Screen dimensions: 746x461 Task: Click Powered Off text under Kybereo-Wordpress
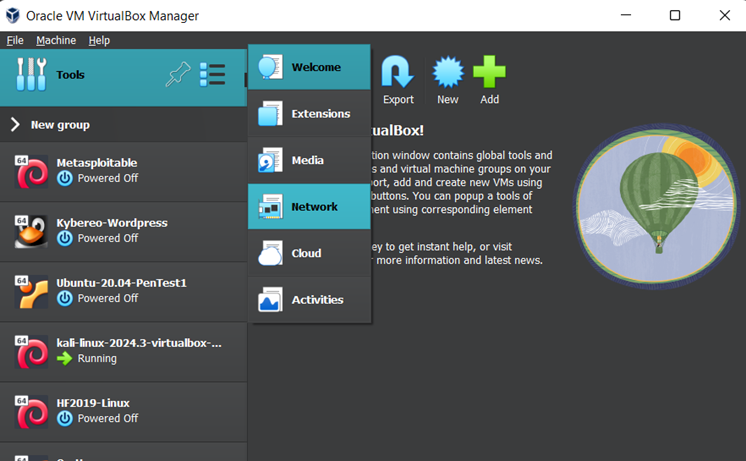click(108, 238)
